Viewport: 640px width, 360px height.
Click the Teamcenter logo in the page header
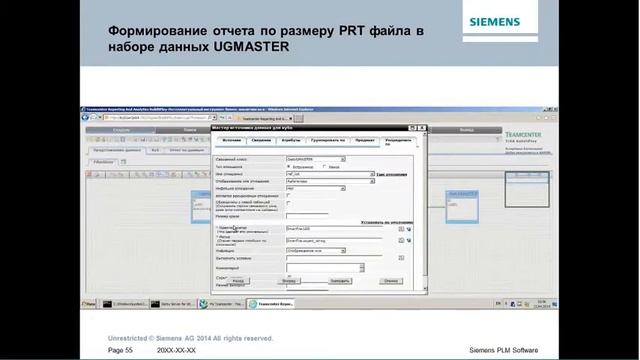523,134
